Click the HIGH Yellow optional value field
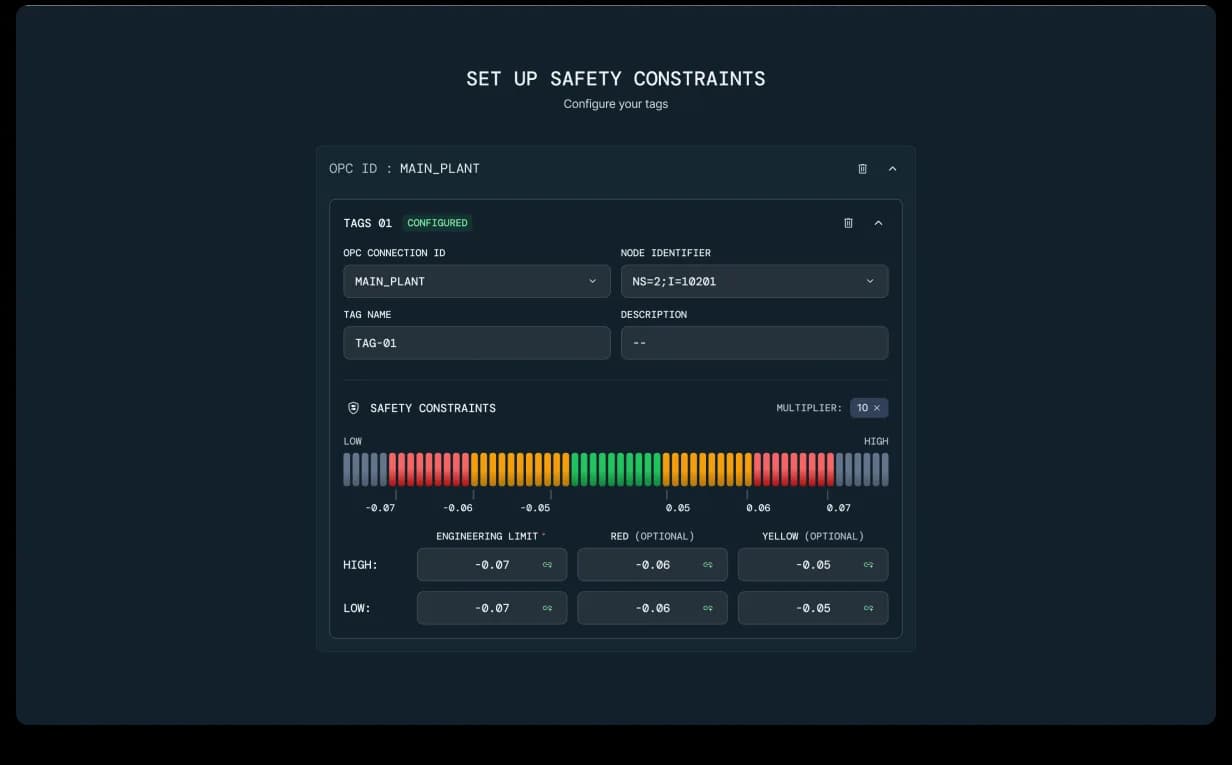1232x765 pixels. point(813,565)
